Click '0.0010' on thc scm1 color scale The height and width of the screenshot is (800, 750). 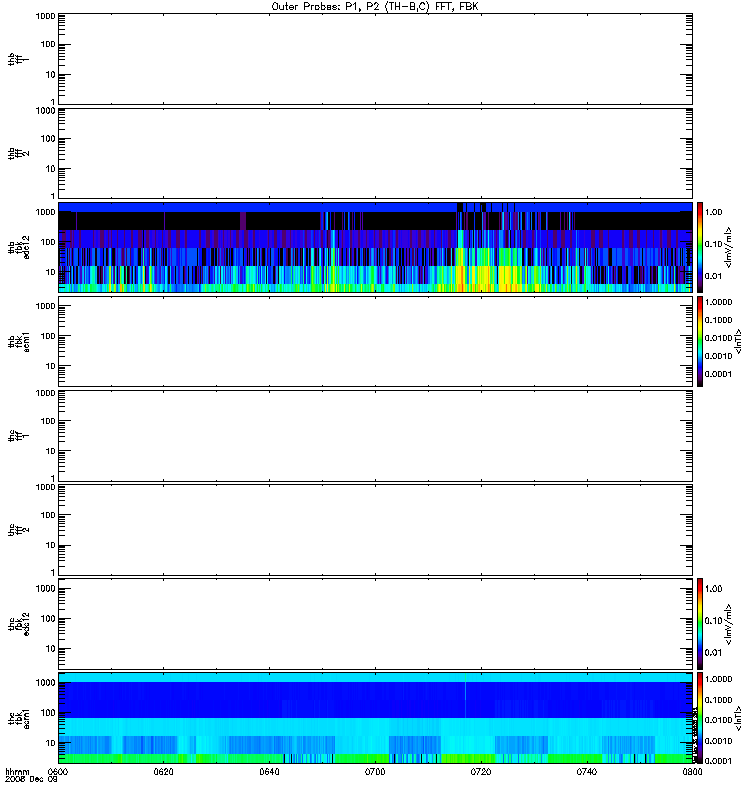point(718,741)
